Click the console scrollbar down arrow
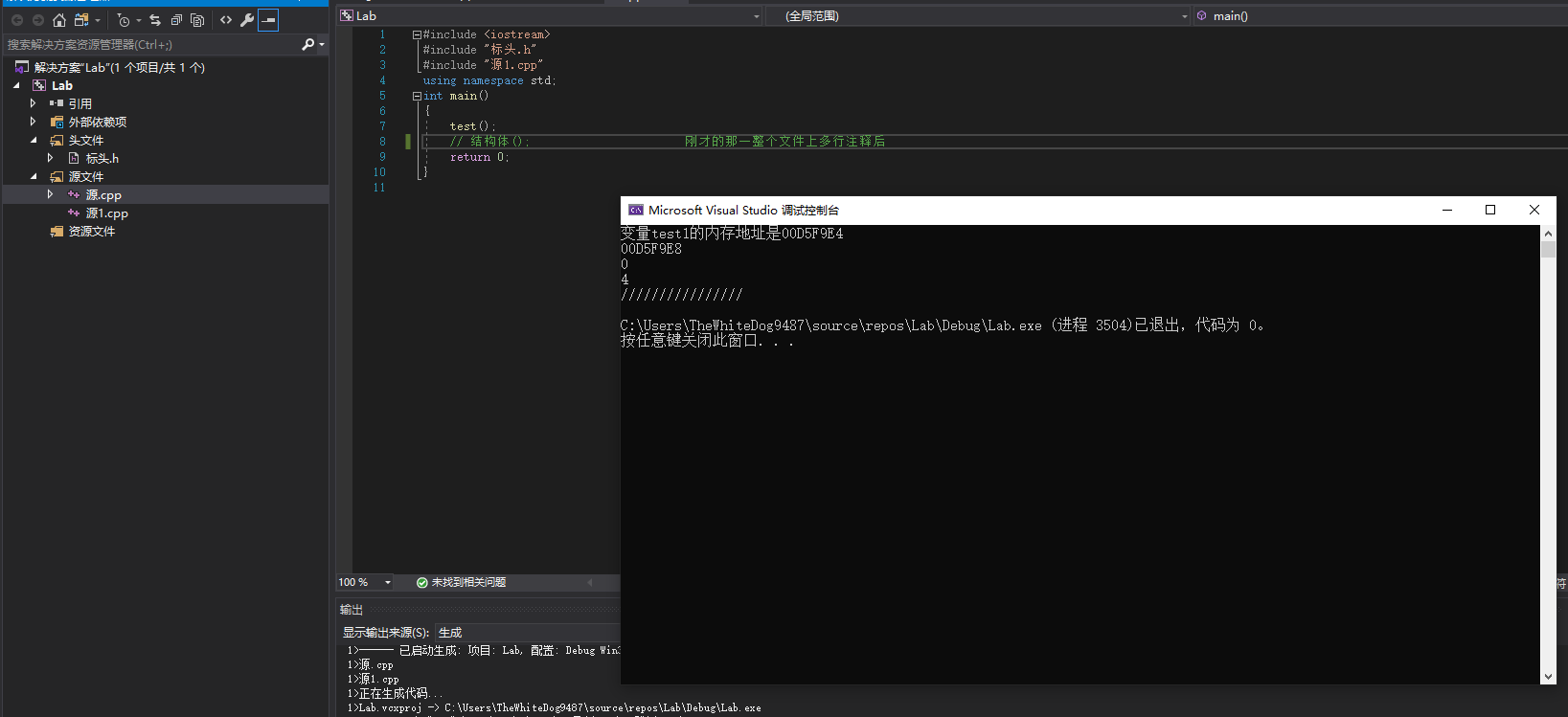This screenshot has width=1568, height=717. (x=1548, y=677)
